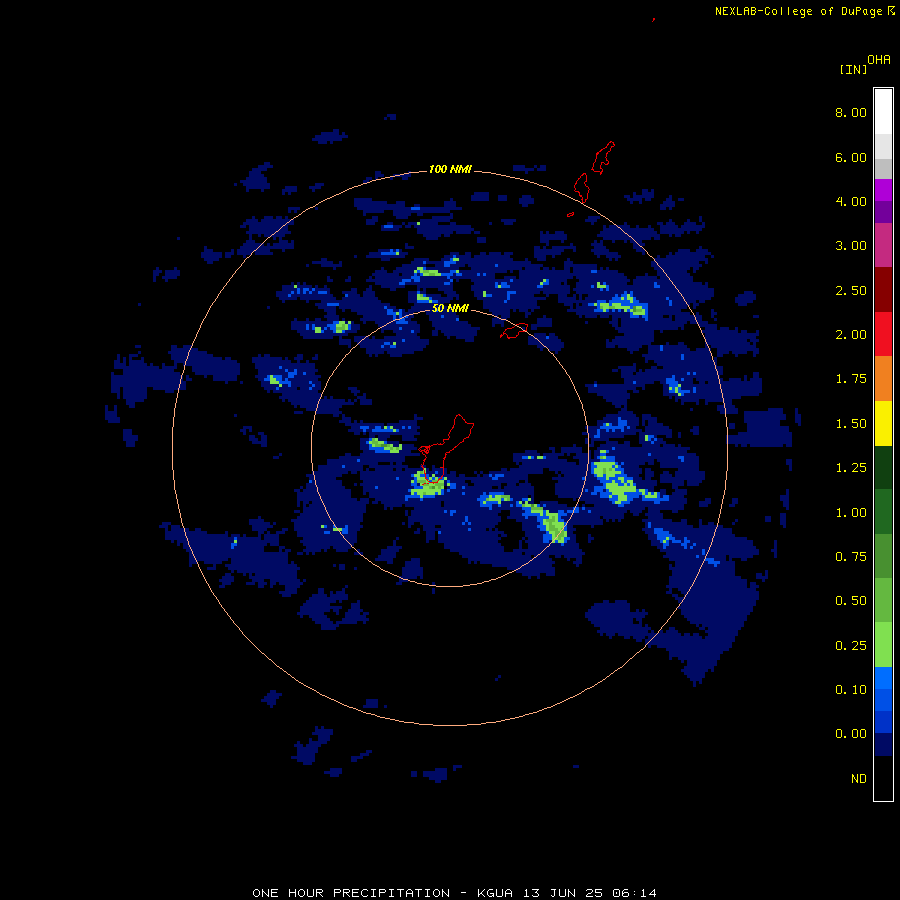Click the 06:14 timestamp in caption
The width and height of the screenshot is (900, 900).
pyautogui.click(x=634, y=893)
